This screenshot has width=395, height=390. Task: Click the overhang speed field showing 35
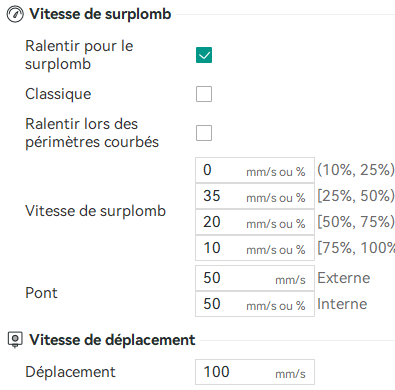point(255,196)
